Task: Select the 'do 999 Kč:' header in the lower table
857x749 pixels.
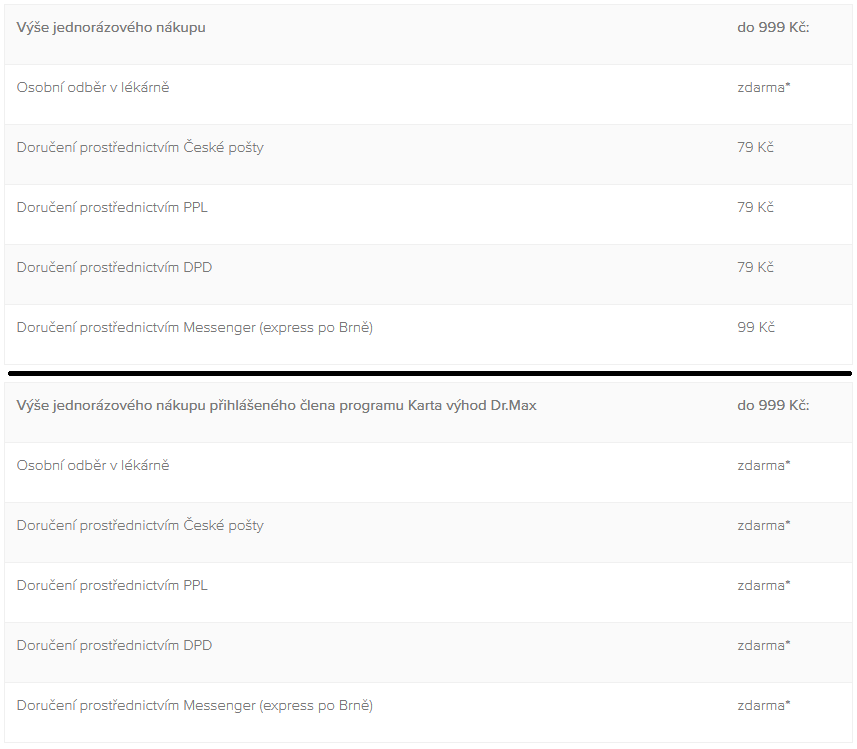Action: pyautogui.click(x=773, y=406)
